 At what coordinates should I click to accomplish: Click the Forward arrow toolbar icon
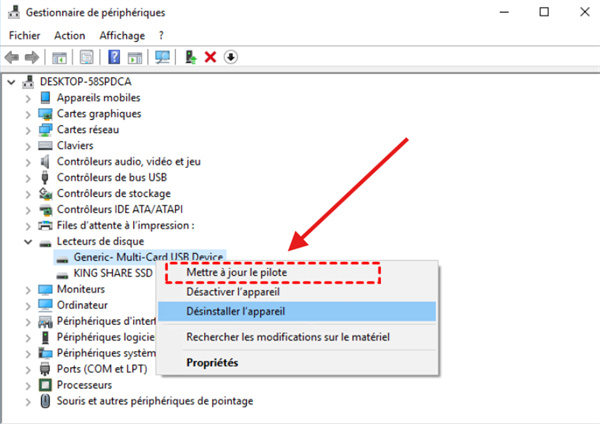(x=32, y=57)
